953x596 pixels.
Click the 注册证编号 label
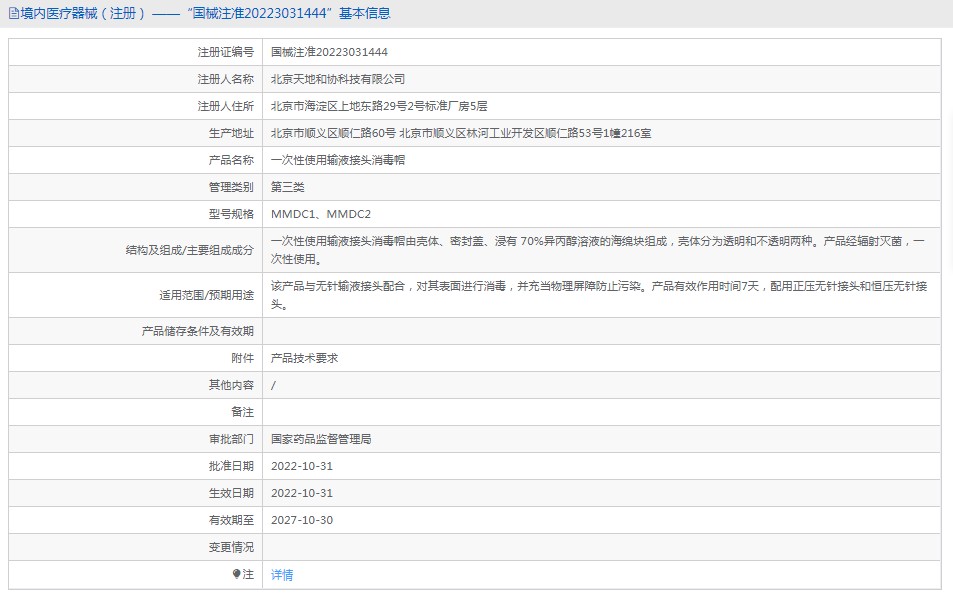[225, 52]
